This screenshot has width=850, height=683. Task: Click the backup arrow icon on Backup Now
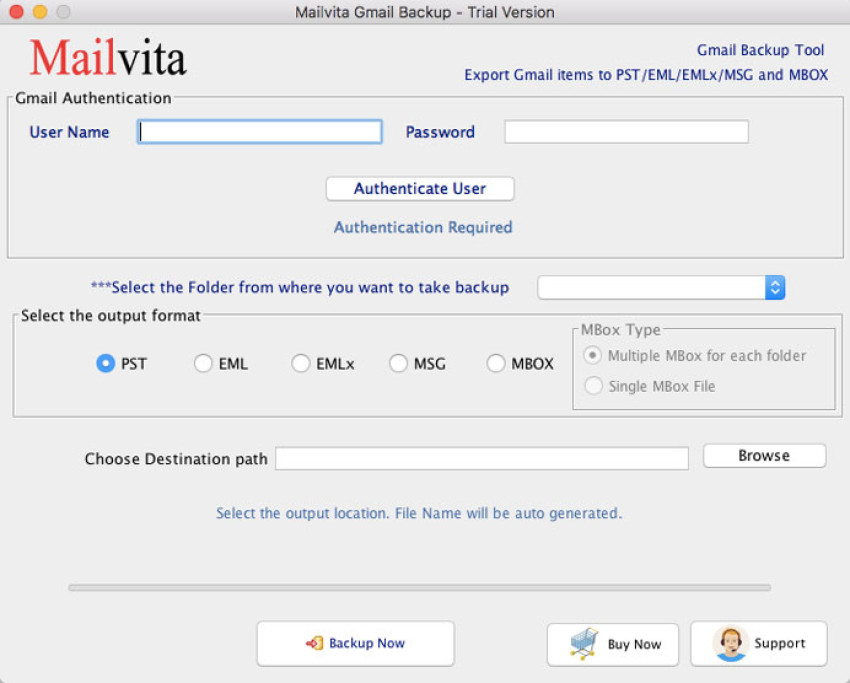point(315,644)
